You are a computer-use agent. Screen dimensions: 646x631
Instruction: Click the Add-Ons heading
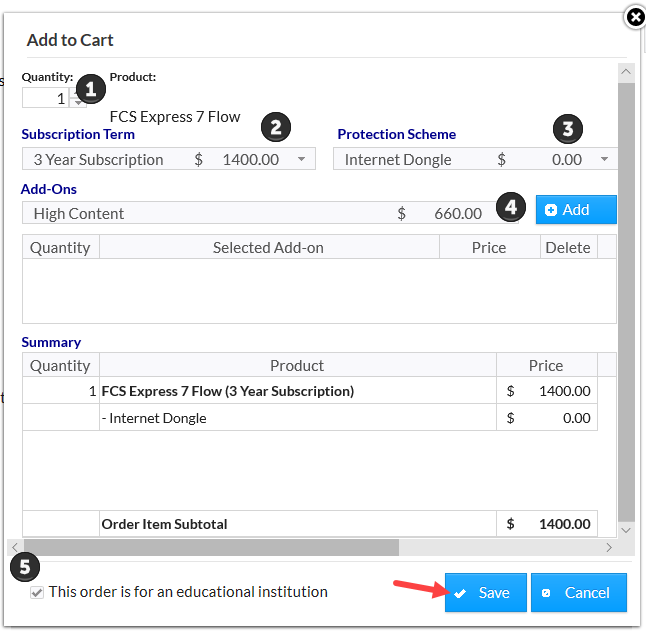click(x=49, y=189)
